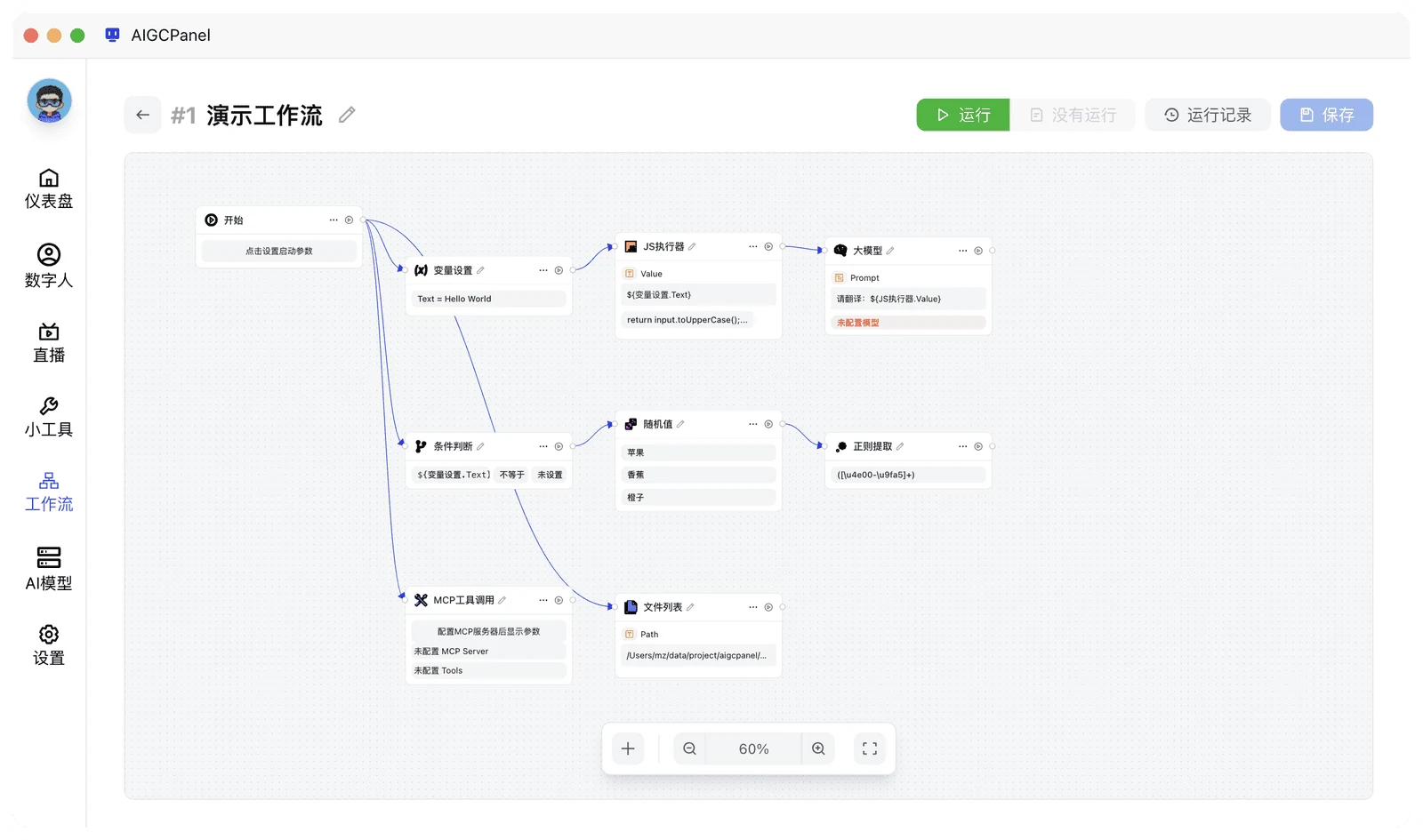Click the pencil icon beside 演示工作流 title
This screenshot has width=1423, height=840.
point(347,115)
